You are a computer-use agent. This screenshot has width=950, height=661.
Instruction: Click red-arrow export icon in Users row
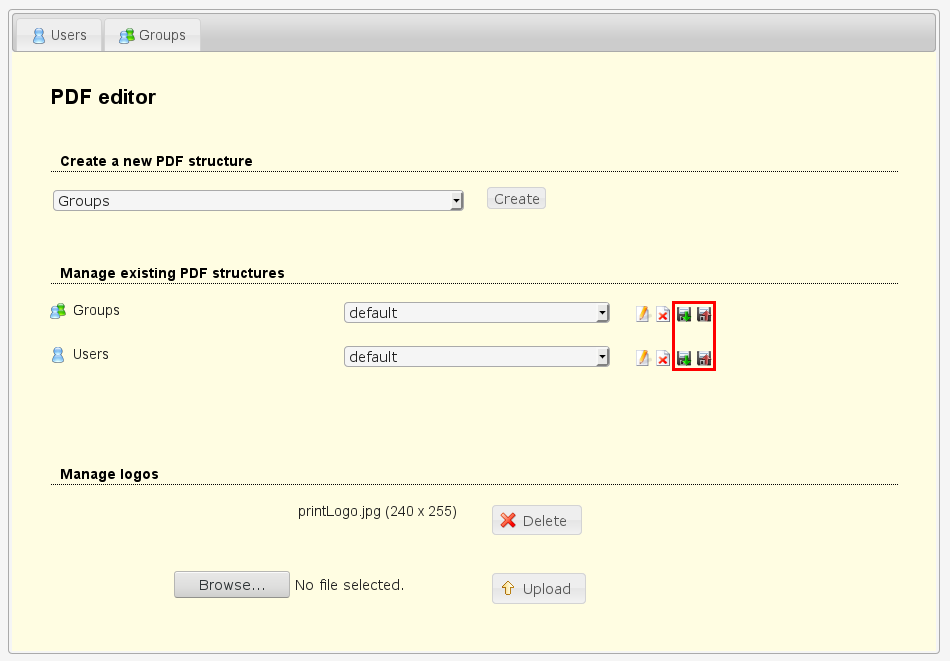(x=704, y=358)
